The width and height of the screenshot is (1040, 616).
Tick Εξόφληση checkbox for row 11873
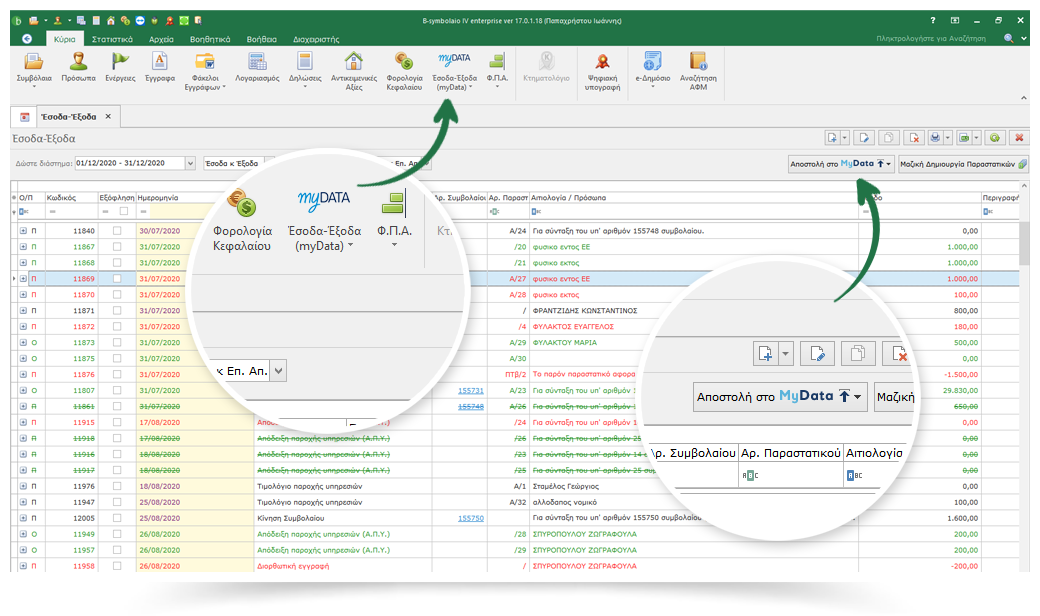tap(117, 342)
